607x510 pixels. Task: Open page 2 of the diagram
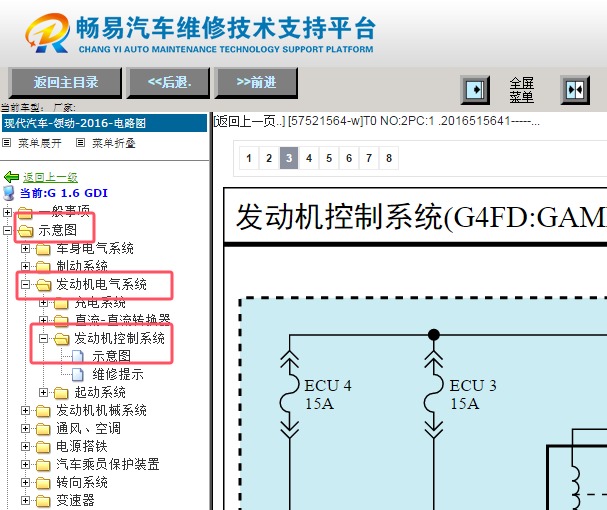269,158
